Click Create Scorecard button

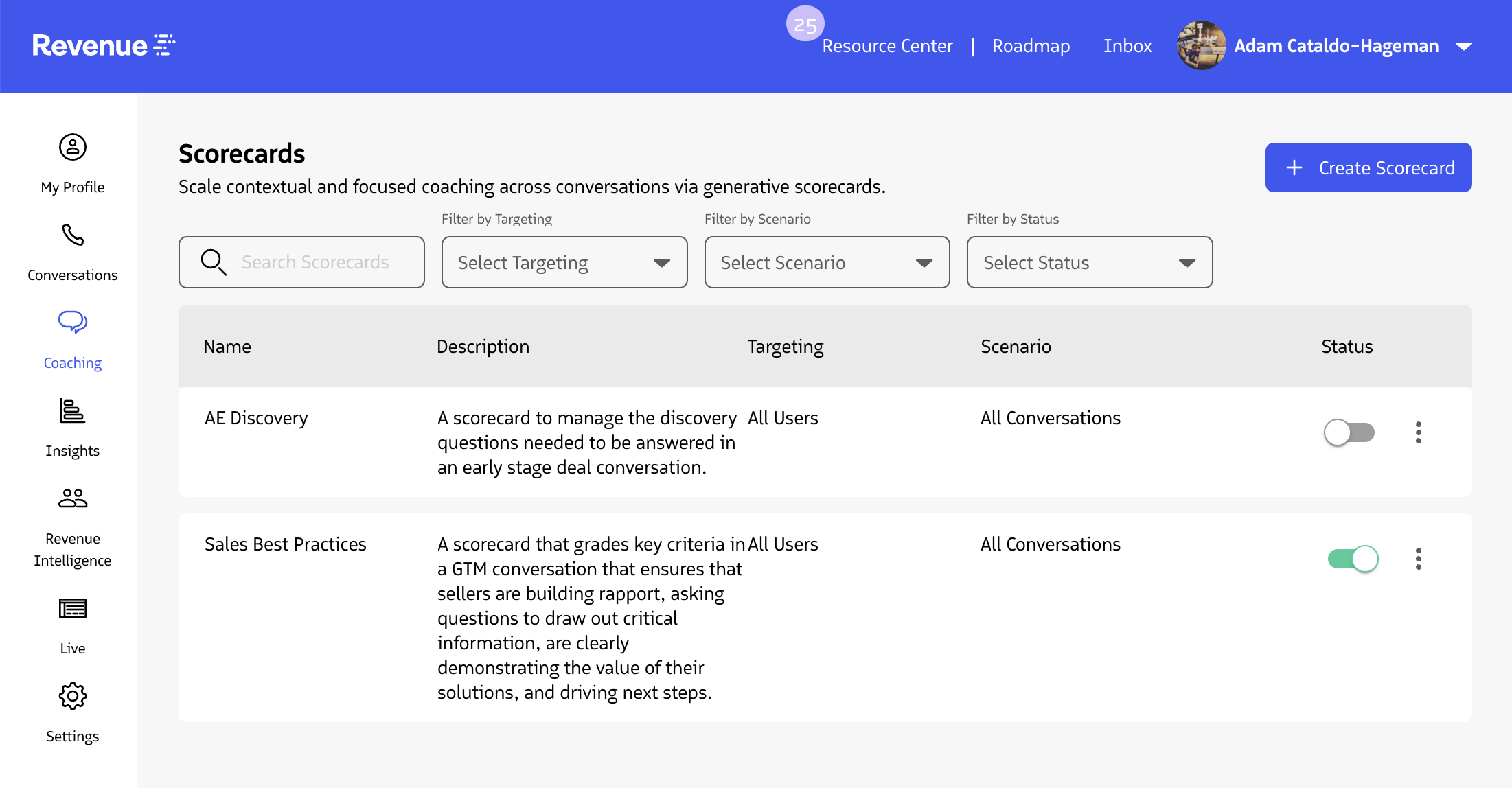[x=1368, y=168]
